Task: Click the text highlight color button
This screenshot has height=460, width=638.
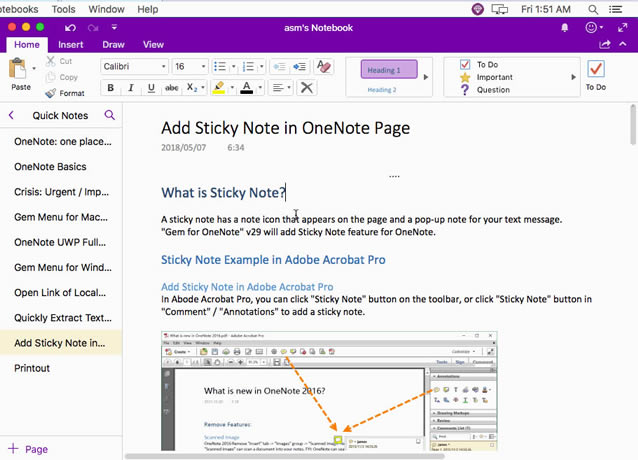Action: click(x=218, y=88)
